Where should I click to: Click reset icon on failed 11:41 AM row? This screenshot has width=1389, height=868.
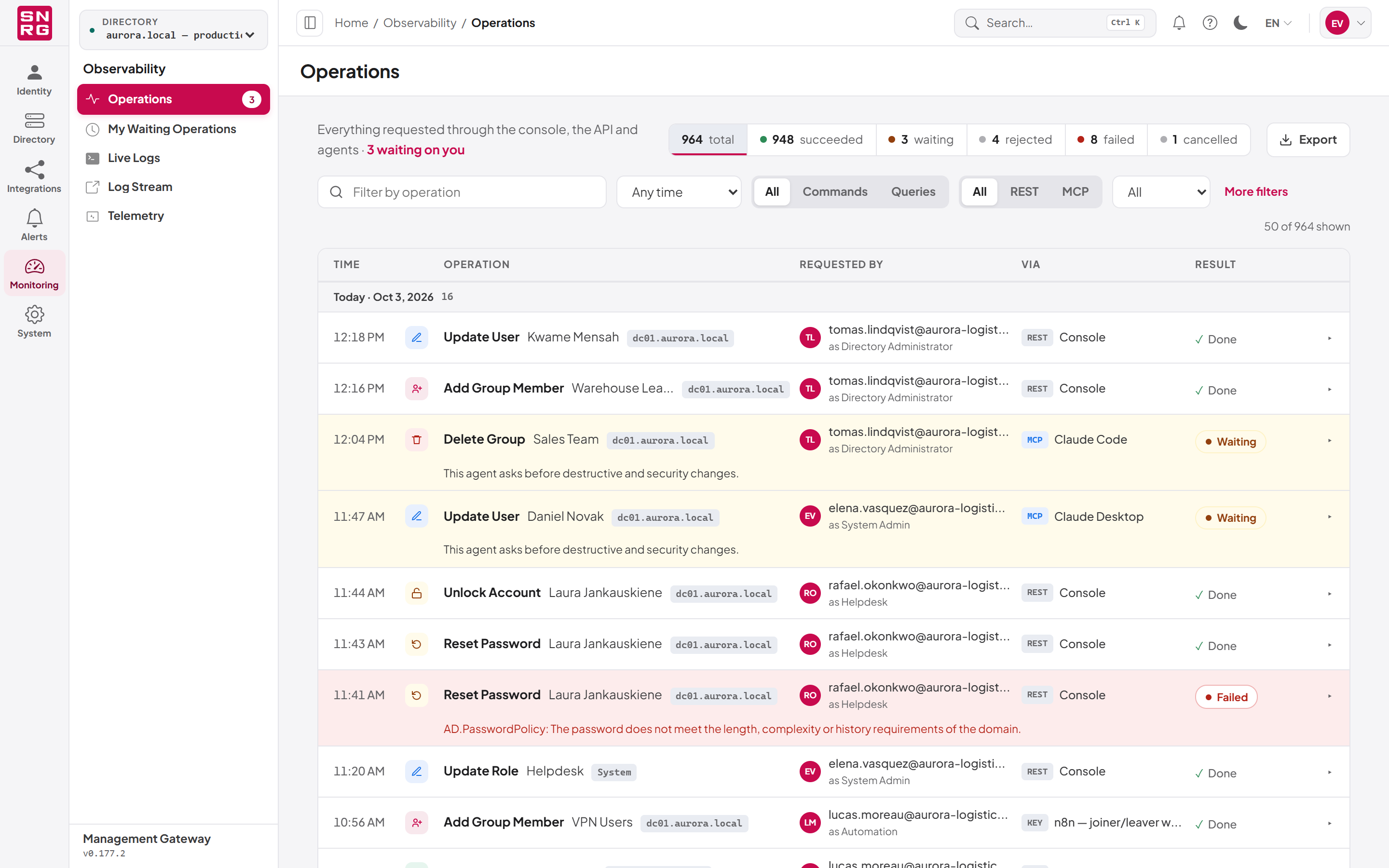tap(417, 695)
